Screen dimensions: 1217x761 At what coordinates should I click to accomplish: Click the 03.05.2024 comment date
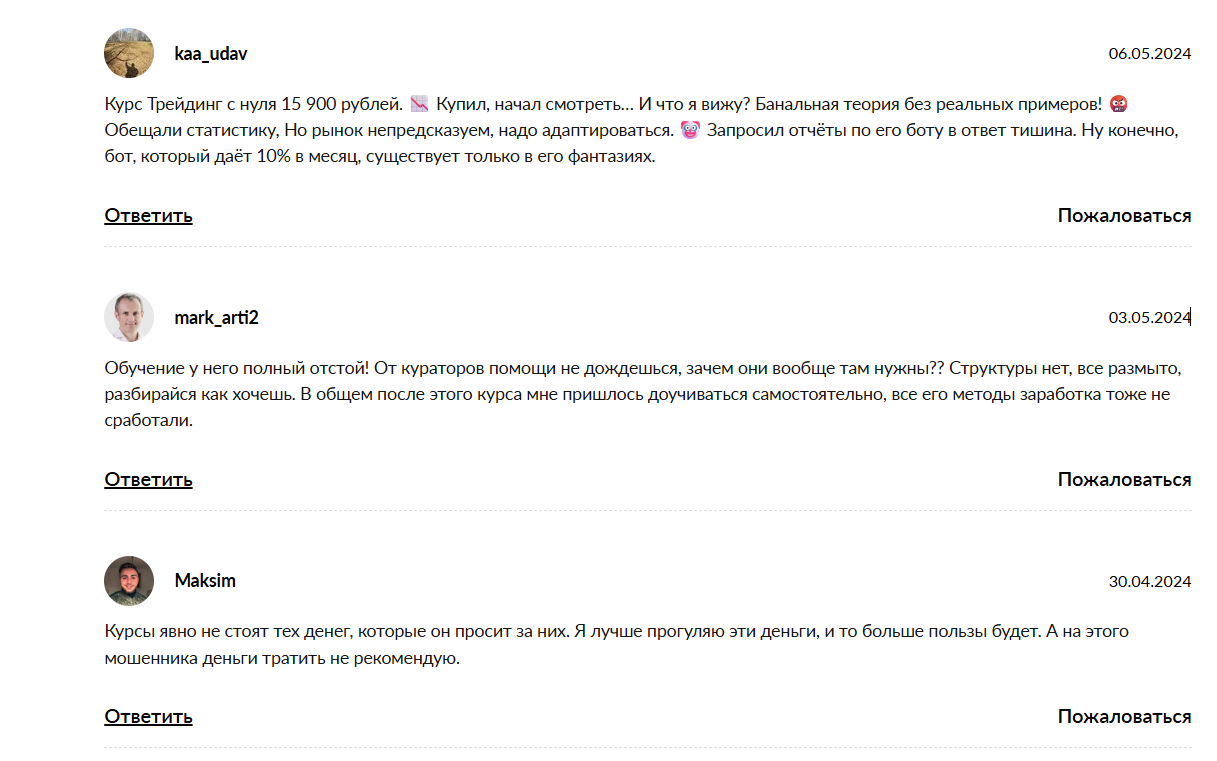1149,318
